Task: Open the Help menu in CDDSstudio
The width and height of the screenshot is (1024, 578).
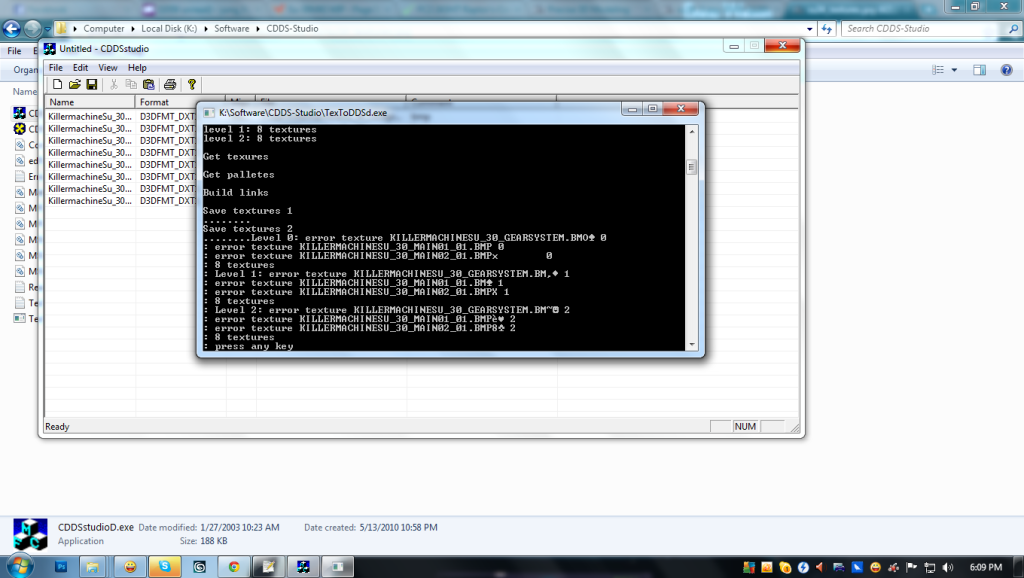Action: tap(137, 68)
